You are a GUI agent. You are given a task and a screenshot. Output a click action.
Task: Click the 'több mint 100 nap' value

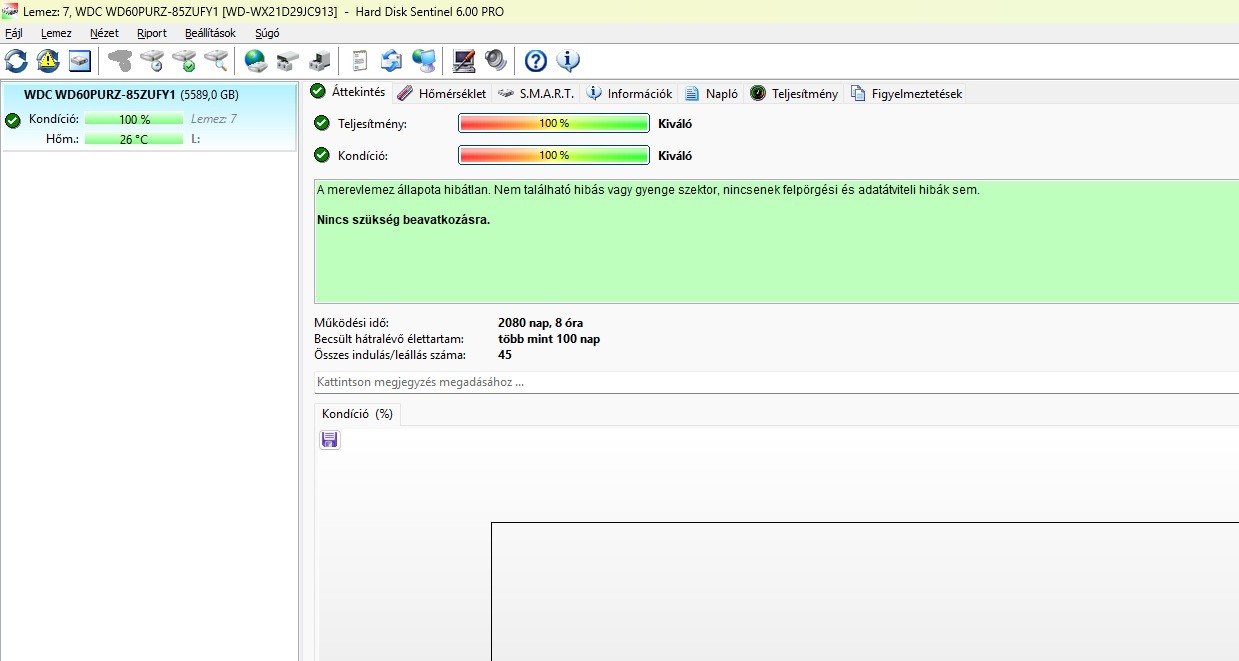pos(549,339)
